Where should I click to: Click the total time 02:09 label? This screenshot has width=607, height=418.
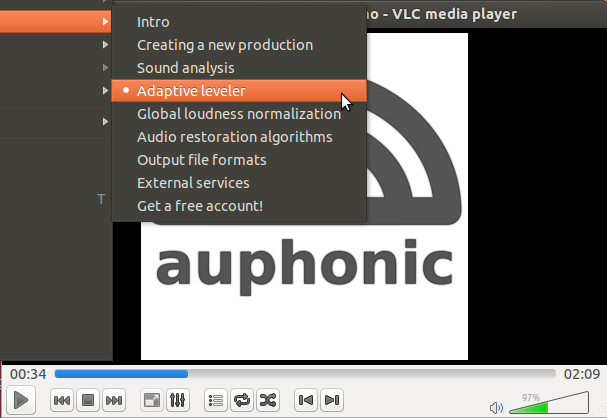click(x=581, y=374)
